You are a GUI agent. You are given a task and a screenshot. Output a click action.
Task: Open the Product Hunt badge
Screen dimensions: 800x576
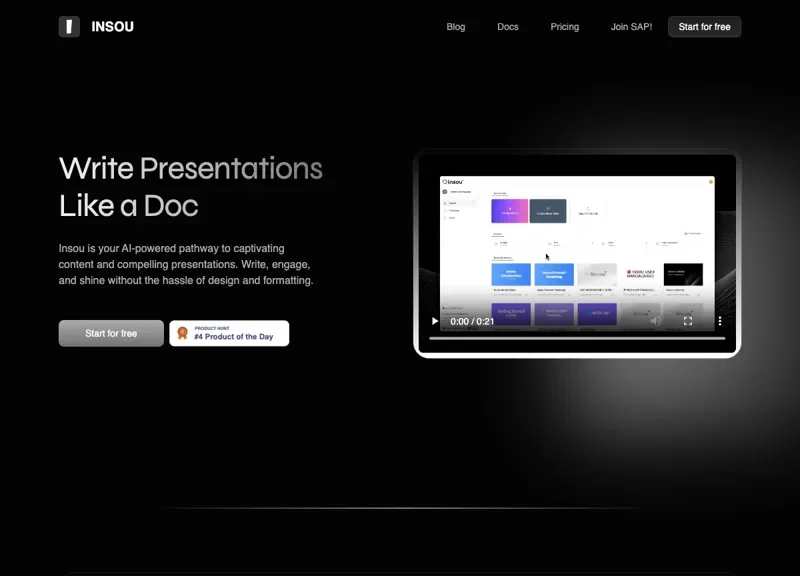(229, 333)
